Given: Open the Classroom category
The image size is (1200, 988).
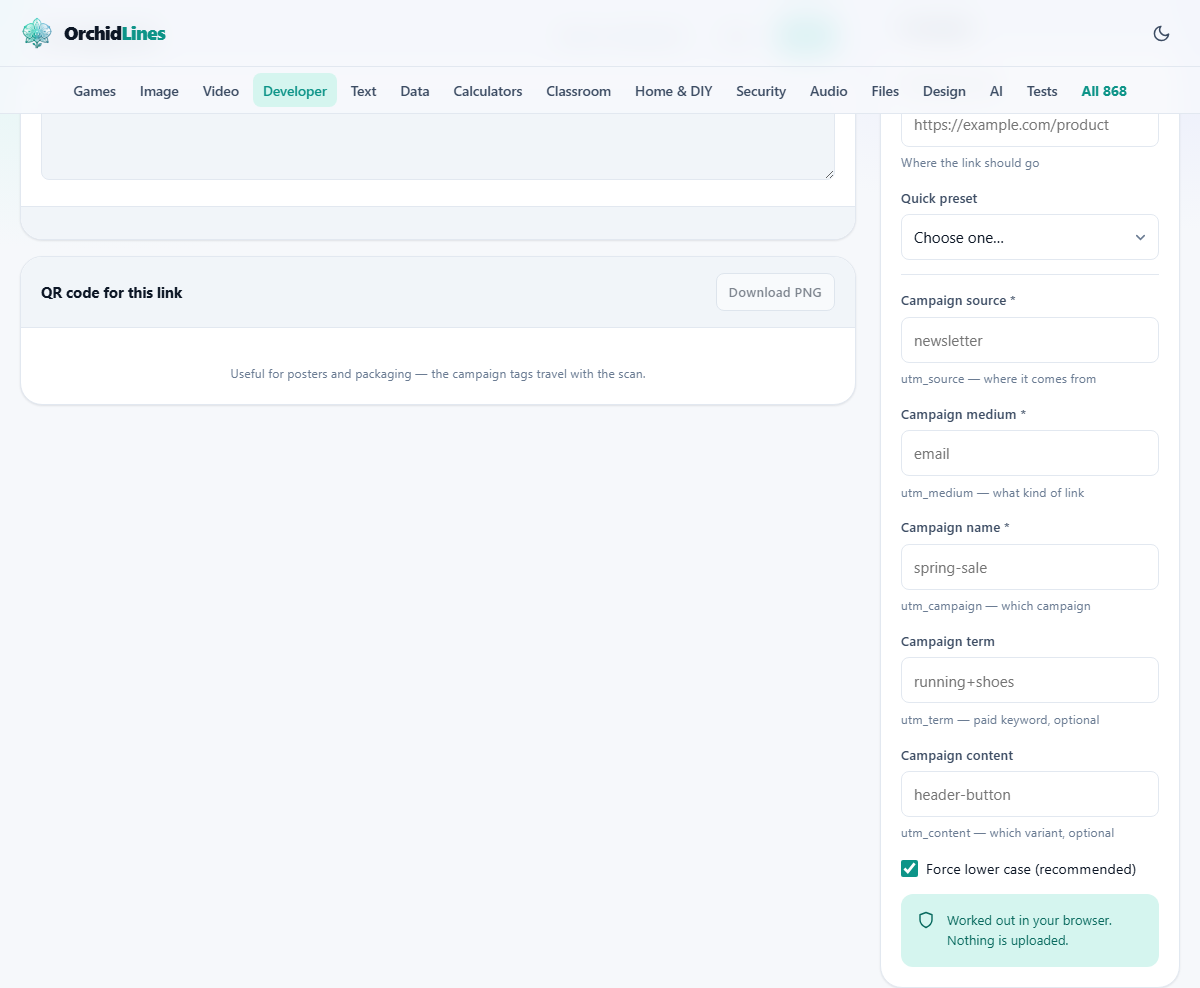Looking at the screenshot, I should [578, 91].
